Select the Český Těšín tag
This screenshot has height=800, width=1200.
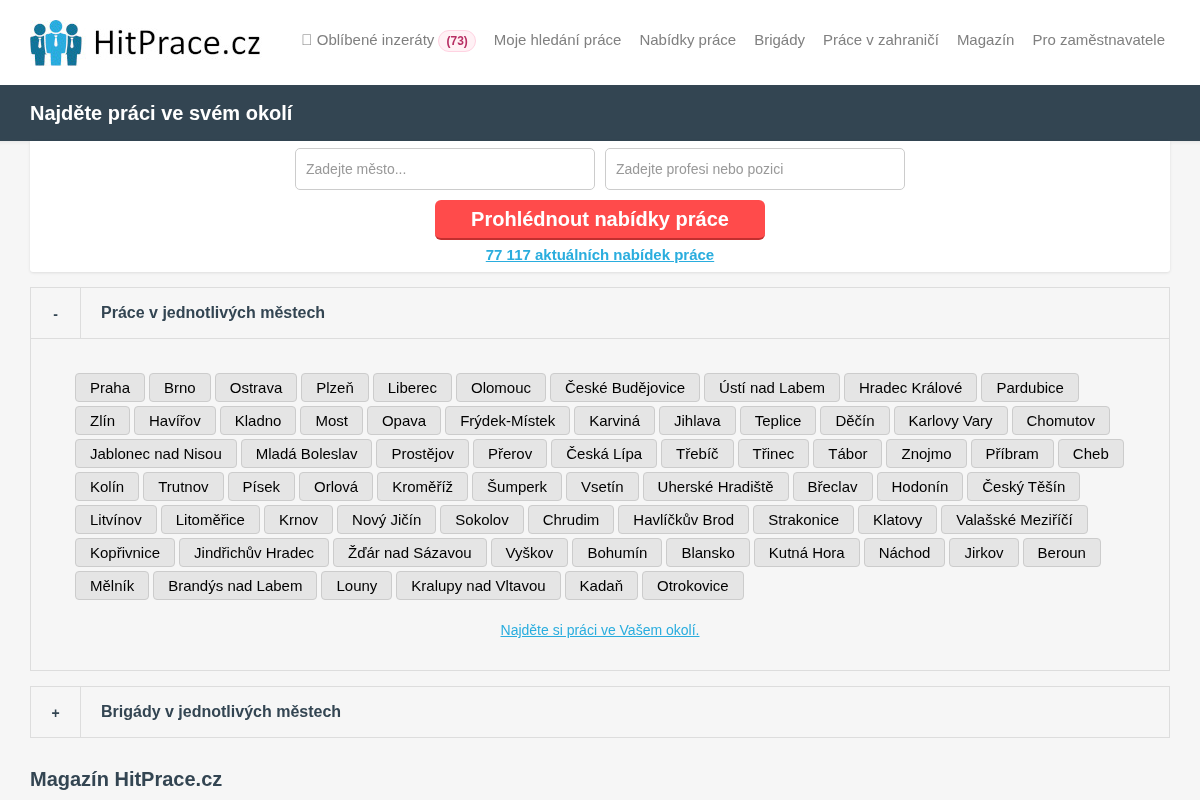pos(1023,487)
